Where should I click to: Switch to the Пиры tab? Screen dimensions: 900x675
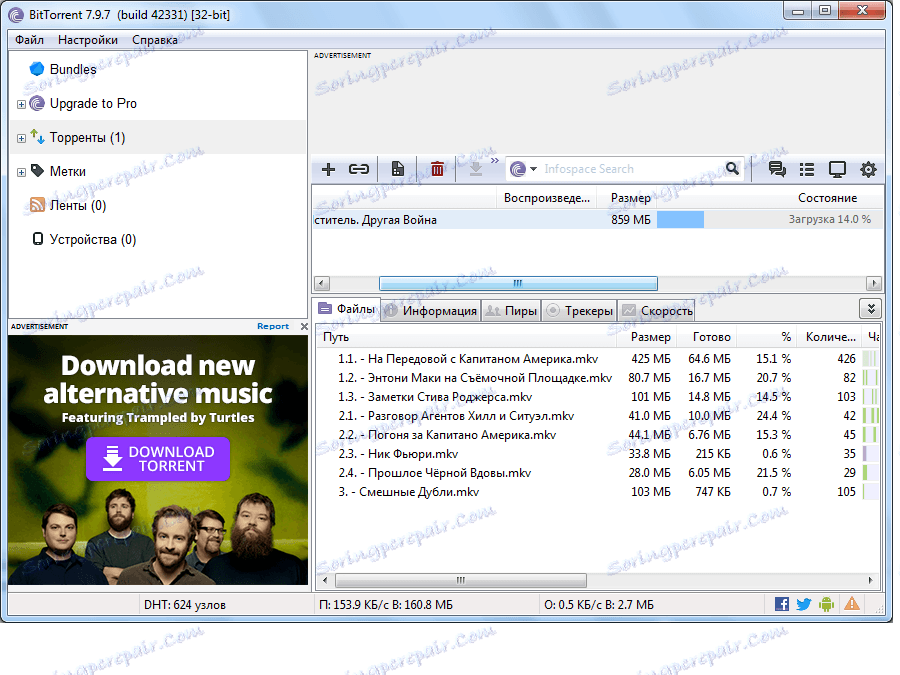point(511,311)
